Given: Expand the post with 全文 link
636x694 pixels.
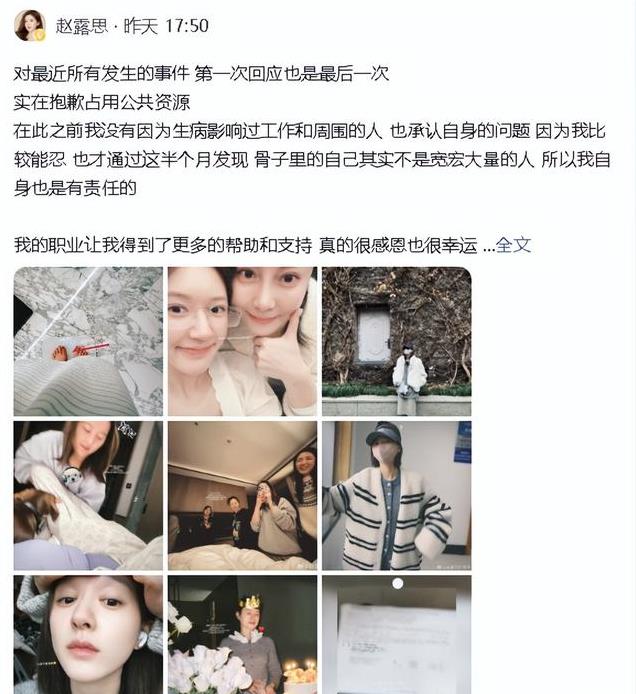Looking at the screenshot, I should 513,244.
